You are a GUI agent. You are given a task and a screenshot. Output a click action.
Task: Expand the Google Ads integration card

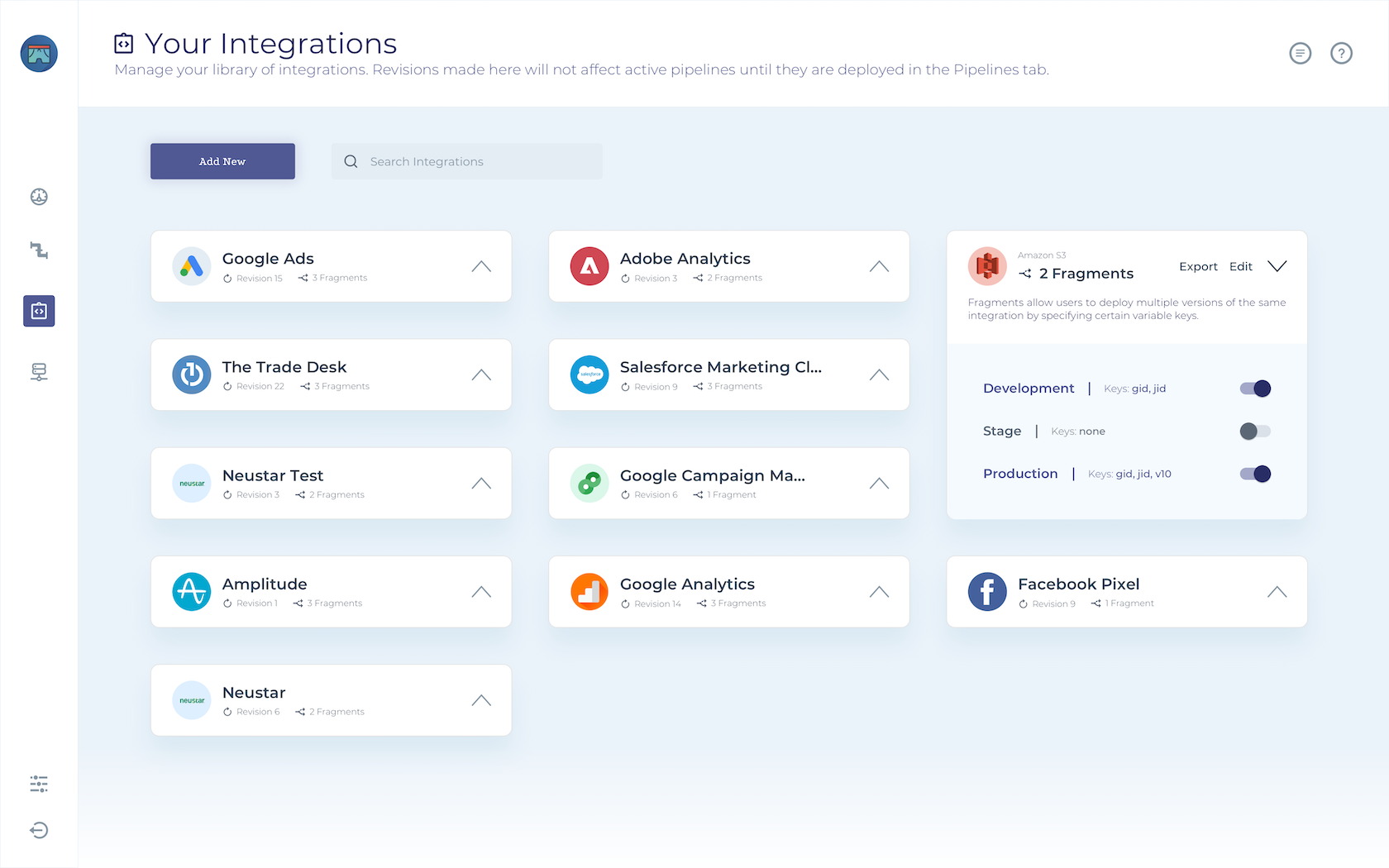tap(481, 266)
